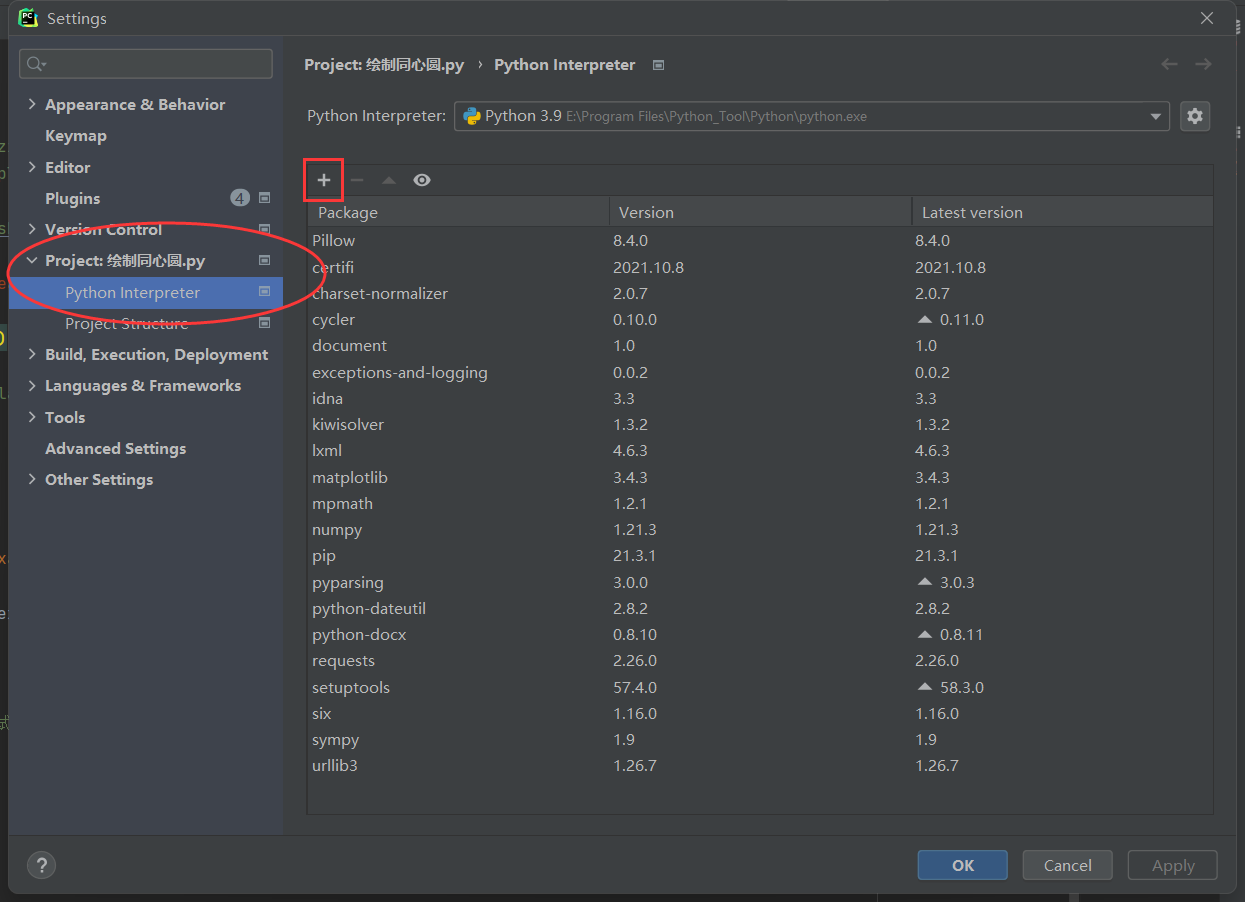Open interpreter gear settings icon
Image resolution: width=1245 pixels, height=902 pixels.
(1195, 116)
